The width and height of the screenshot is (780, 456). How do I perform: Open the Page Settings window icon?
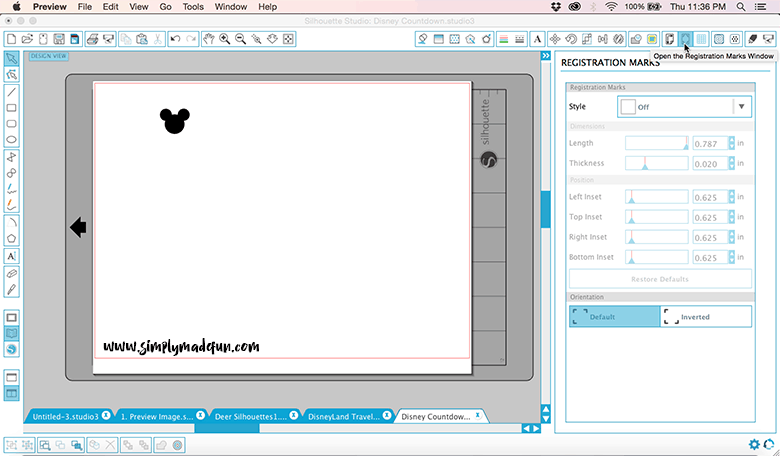pyautogui.click(x=670, y=39)
